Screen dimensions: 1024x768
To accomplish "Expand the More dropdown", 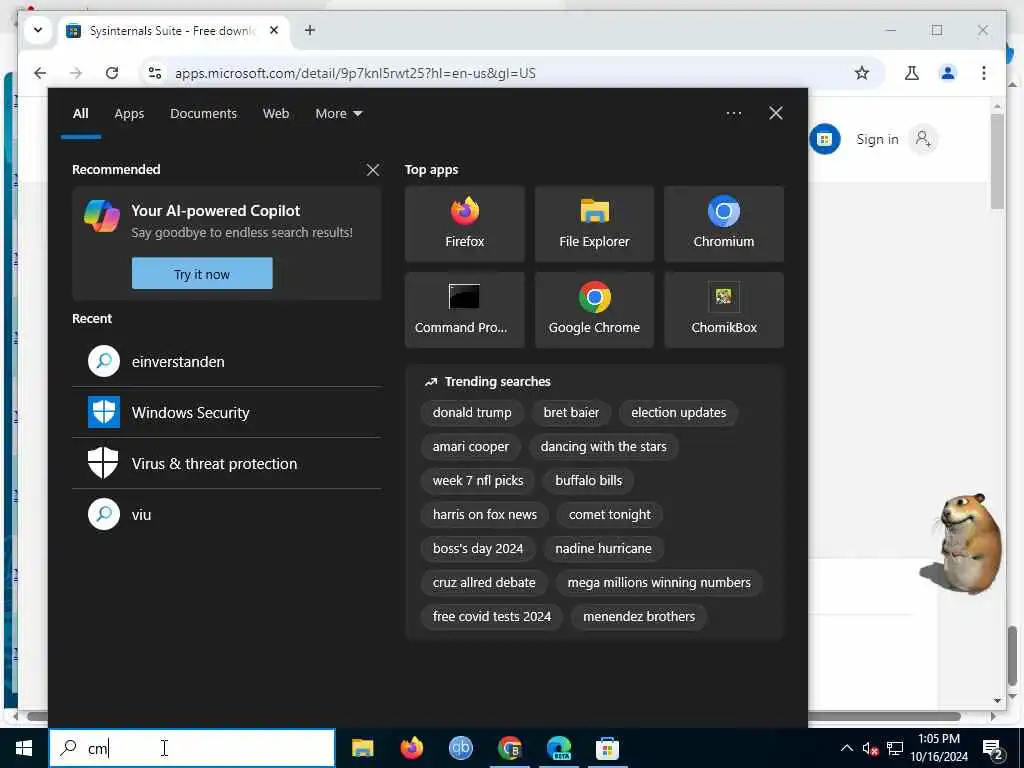I will 338,114.
